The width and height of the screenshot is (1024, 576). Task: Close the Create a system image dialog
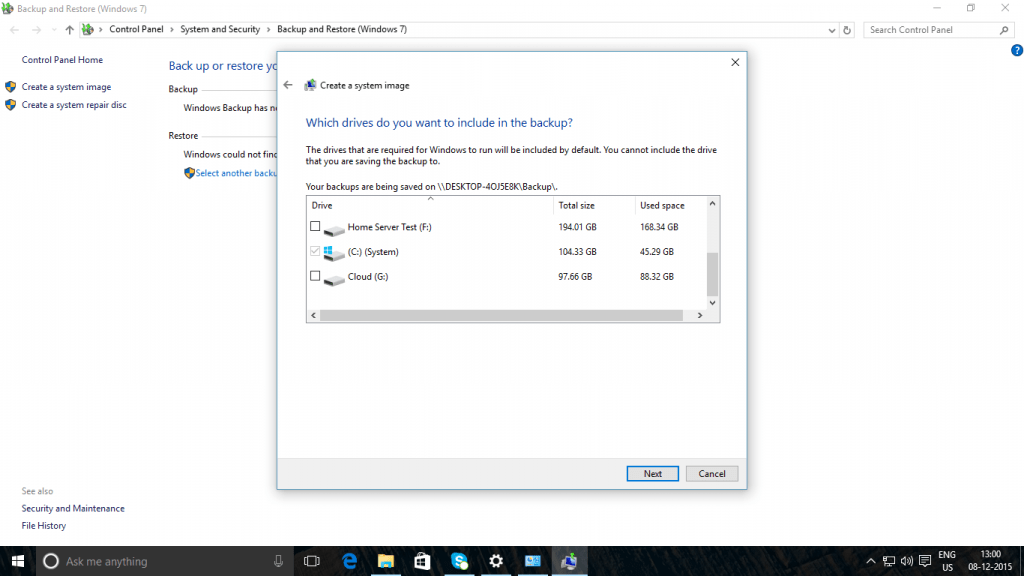(x=735, y=63)
